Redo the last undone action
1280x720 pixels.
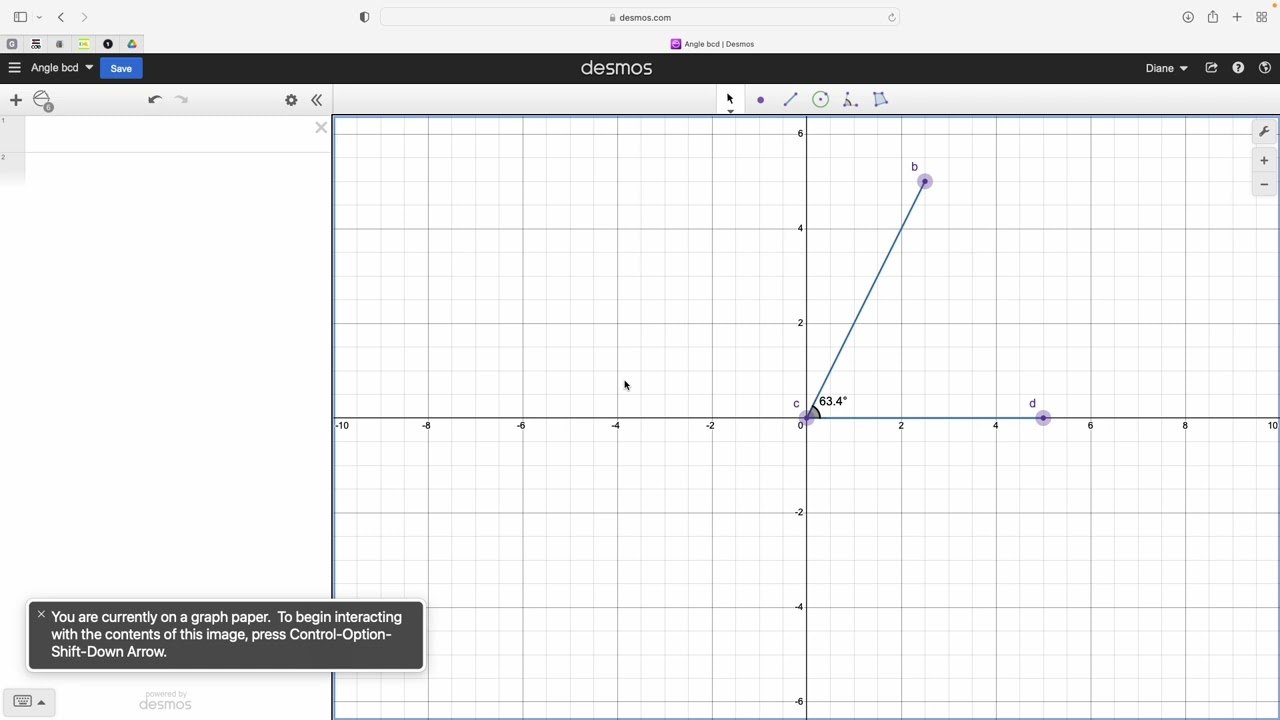[x=181, y=99]
